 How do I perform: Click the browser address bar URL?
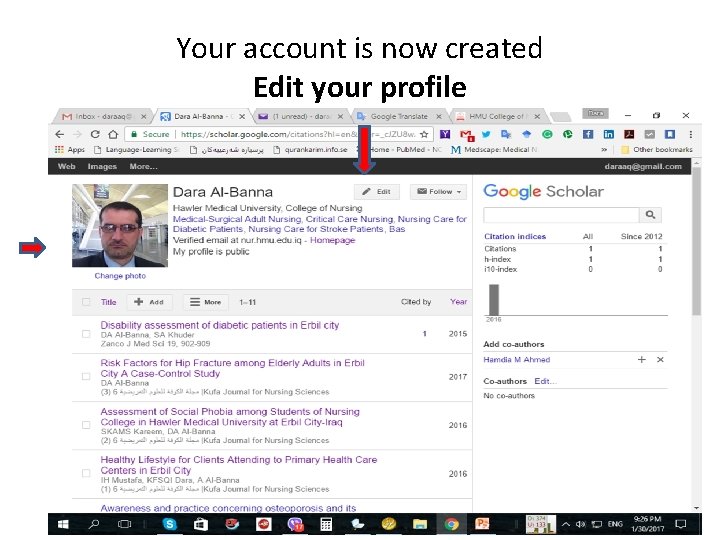click(x=298, y=134)
